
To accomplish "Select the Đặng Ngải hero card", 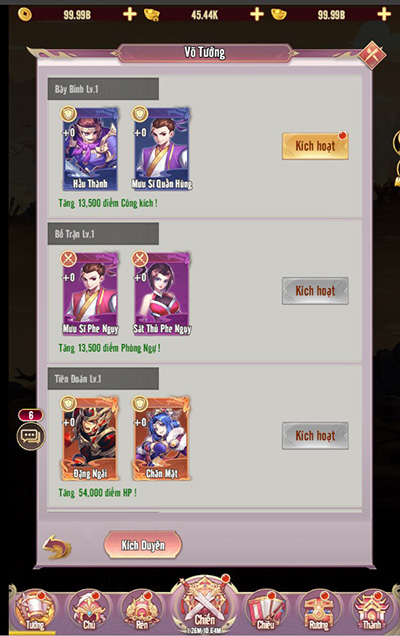I will (90, 438).
